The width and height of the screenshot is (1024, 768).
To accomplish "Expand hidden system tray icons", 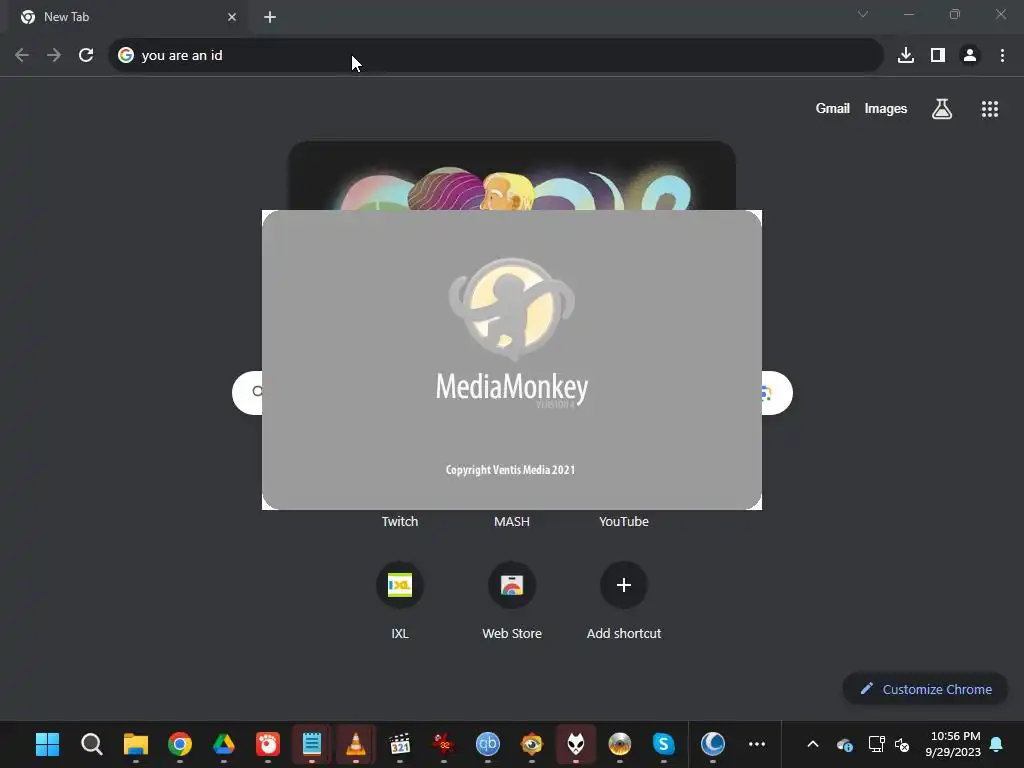I will [813, 744].
